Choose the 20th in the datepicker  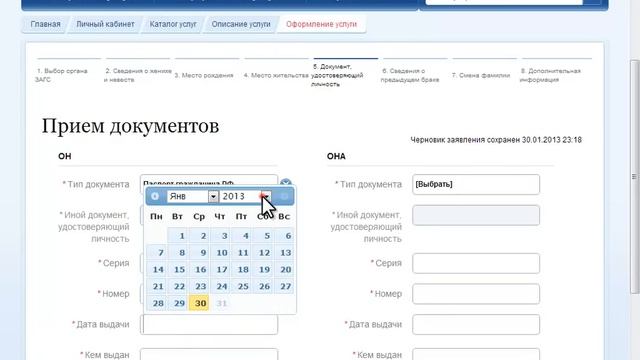284,269
